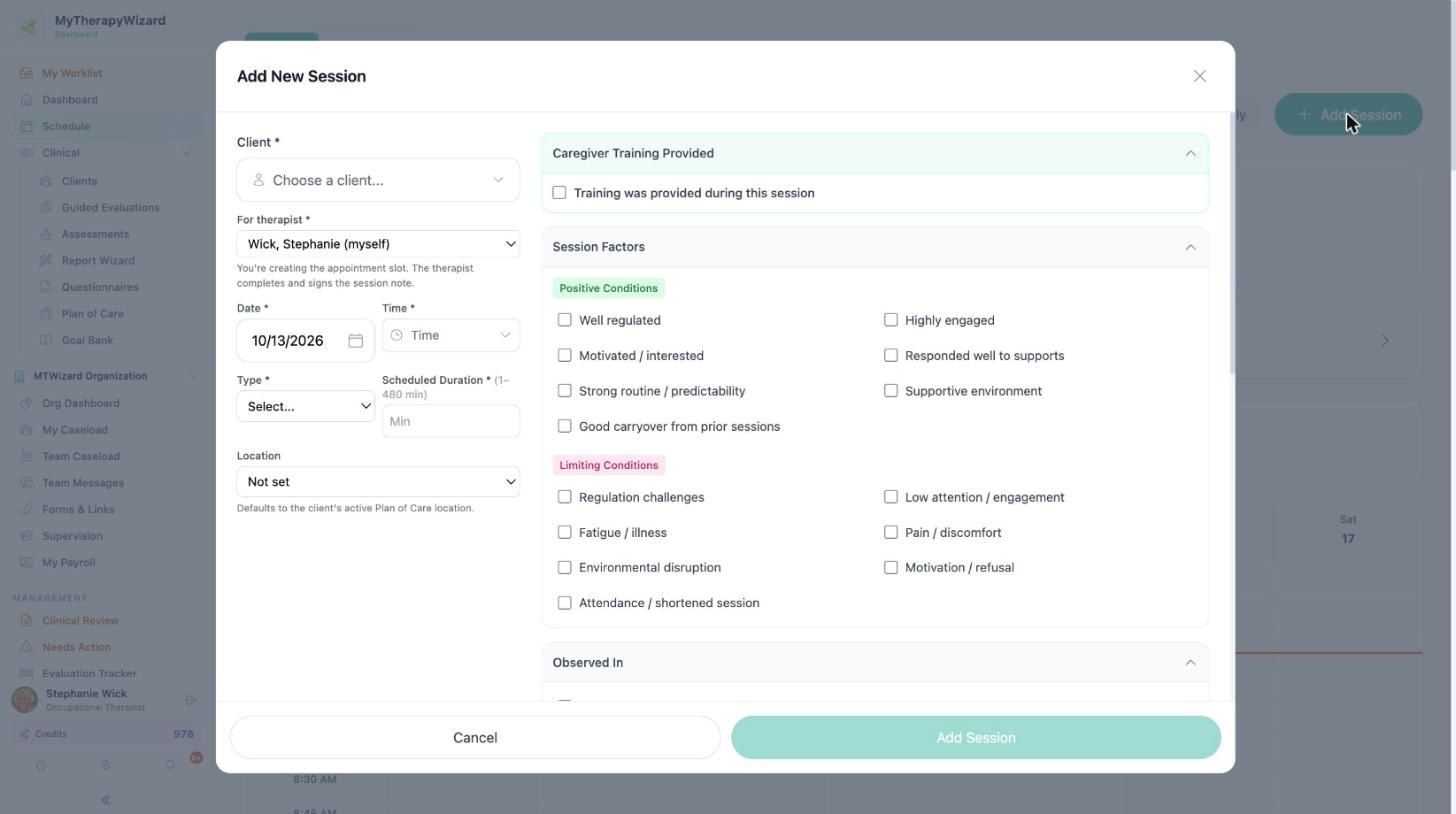
Task: Click the Org Dashboard icon
Action: point(27,403)
